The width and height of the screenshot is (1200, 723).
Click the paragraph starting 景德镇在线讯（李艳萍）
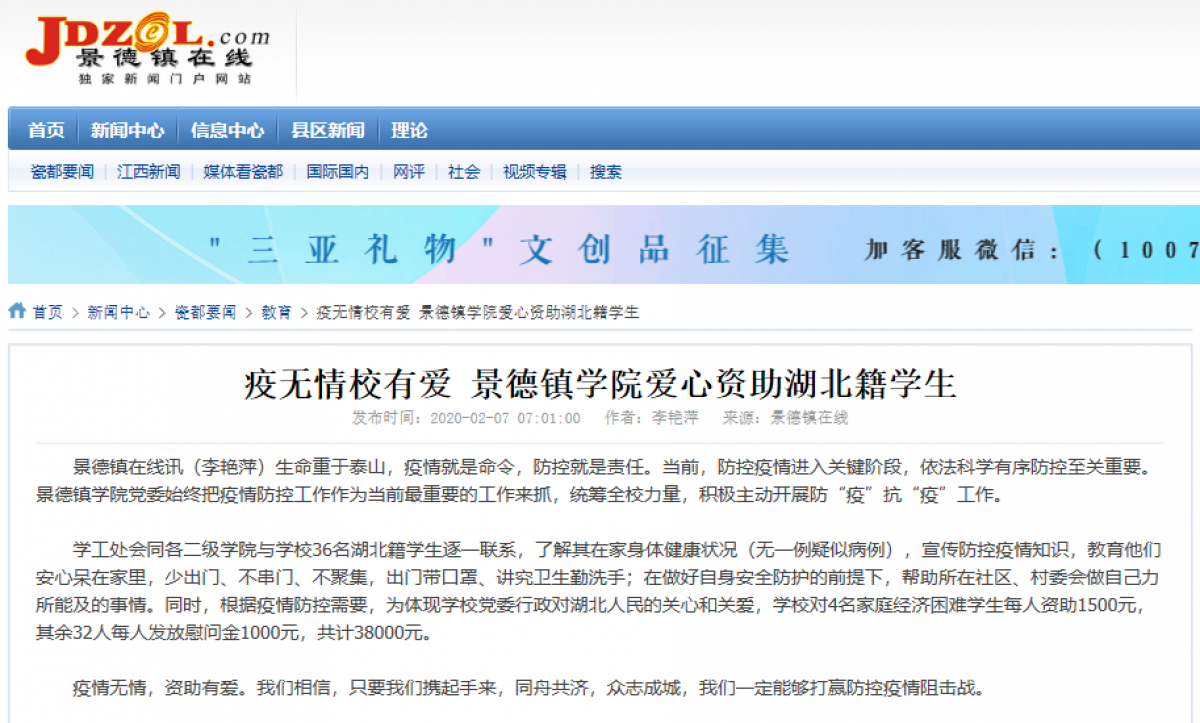(600, 480)
